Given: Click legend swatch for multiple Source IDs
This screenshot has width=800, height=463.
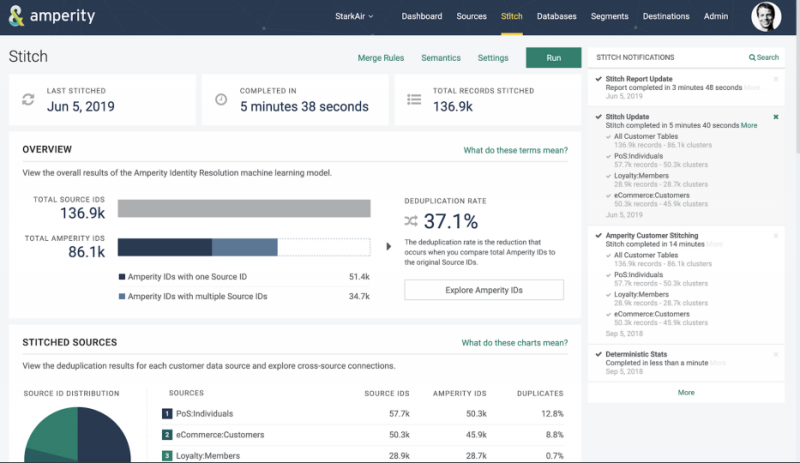Looking at the screenshot, I should coord(121,296).
